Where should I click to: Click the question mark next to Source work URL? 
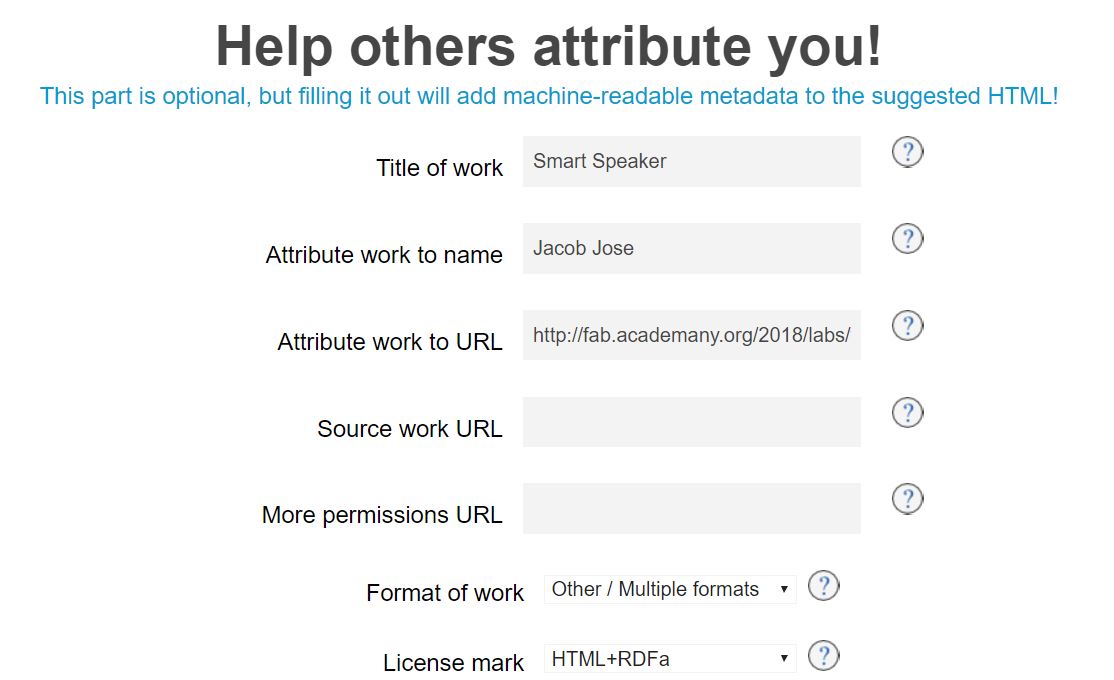[x=907, y=412]
